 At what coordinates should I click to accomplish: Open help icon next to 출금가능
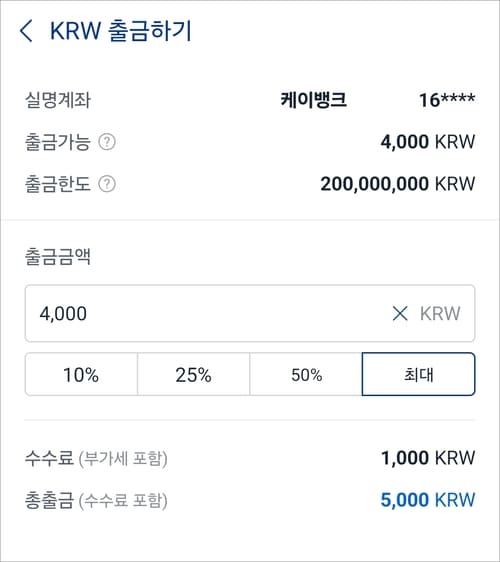tap(107, 142)
